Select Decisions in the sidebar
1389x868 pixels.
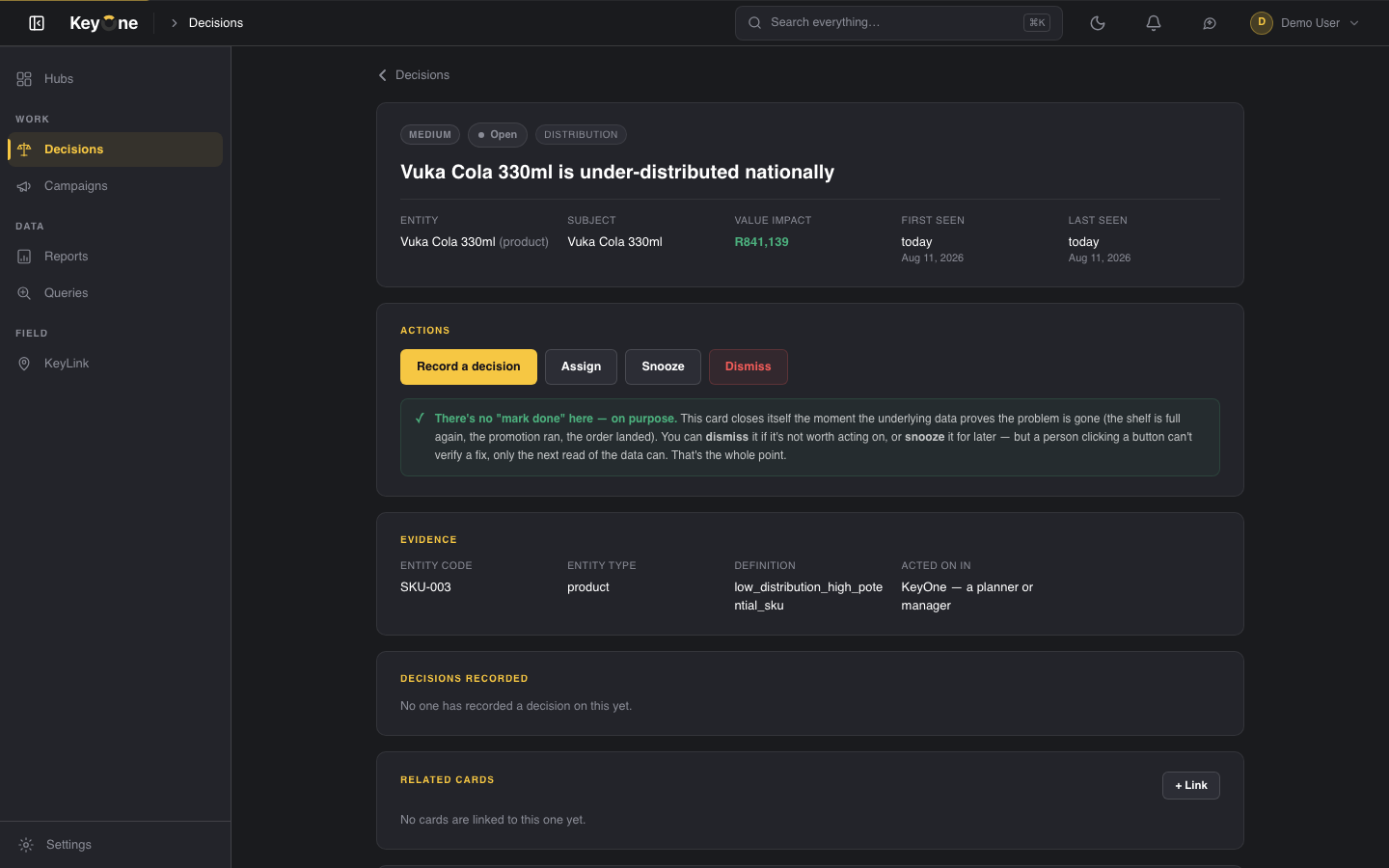[x=115, y=149]
